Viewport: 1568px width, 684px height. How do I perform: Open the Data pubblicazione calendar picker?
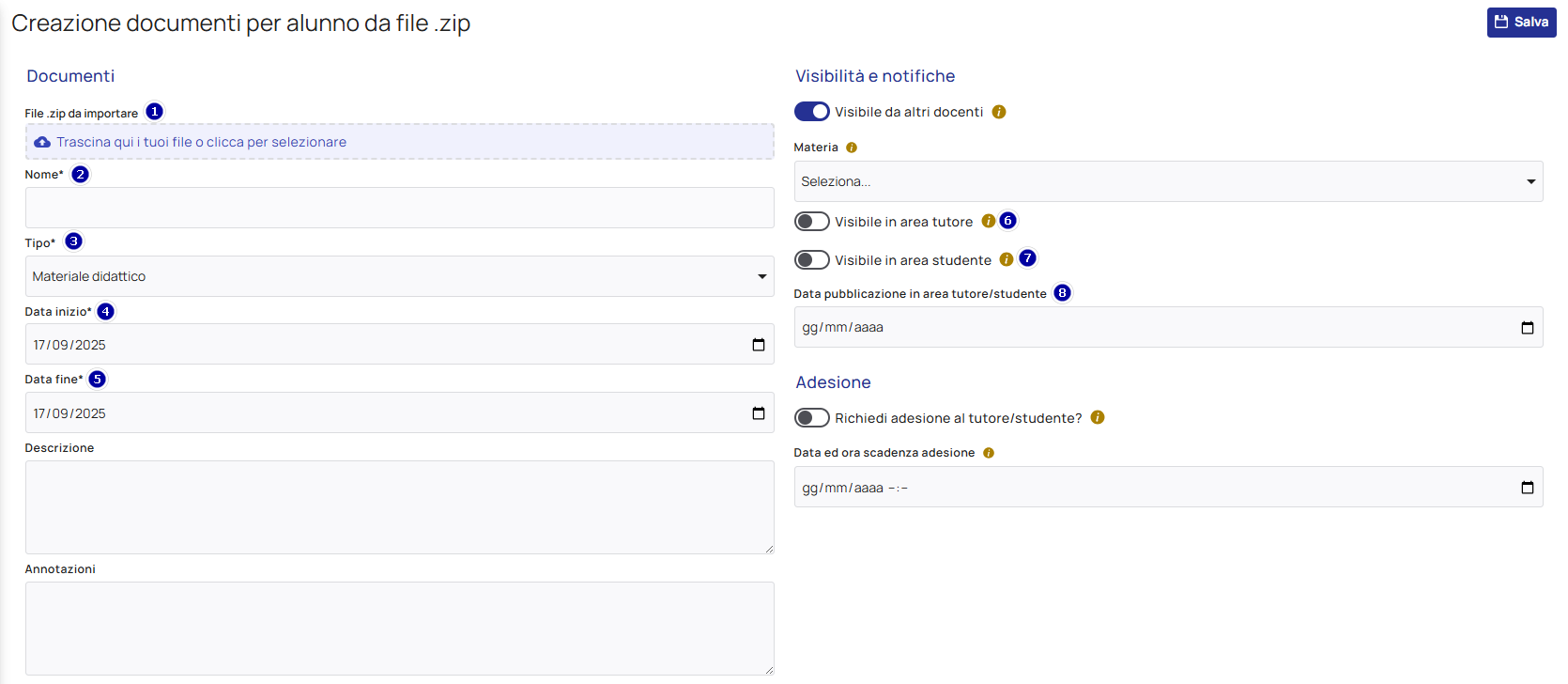(1528, 327)
